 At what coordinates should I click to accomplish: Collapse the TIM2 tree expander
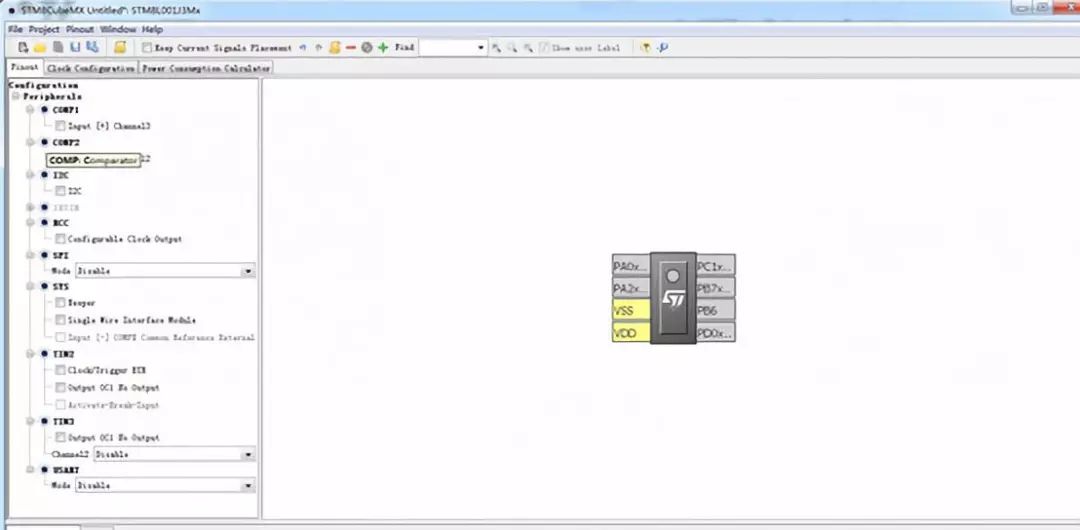coord(30,354)
